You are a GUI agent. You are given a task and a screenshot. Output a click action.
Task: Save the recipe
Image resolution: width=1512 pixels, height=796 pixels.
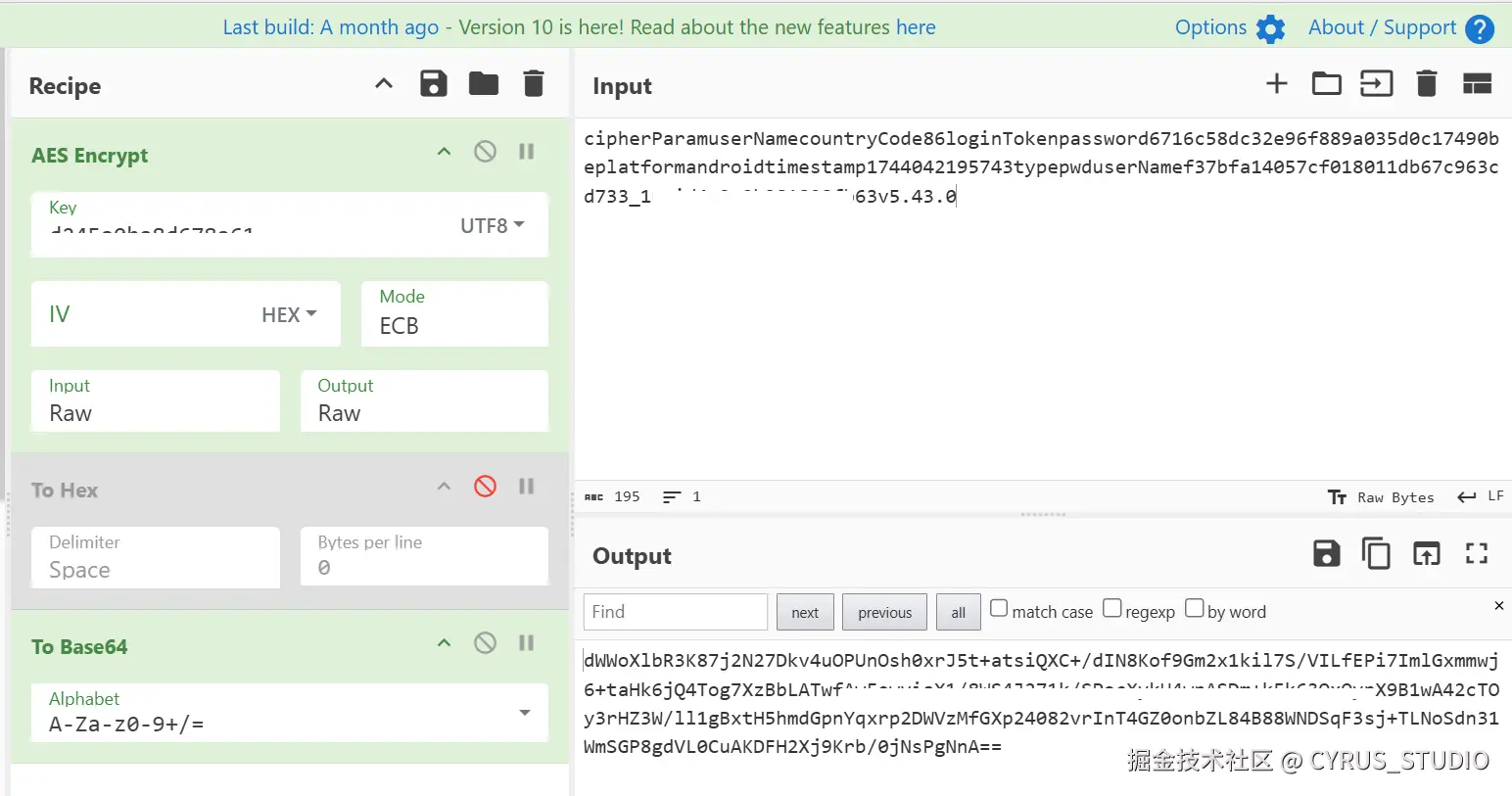[434, 84]
